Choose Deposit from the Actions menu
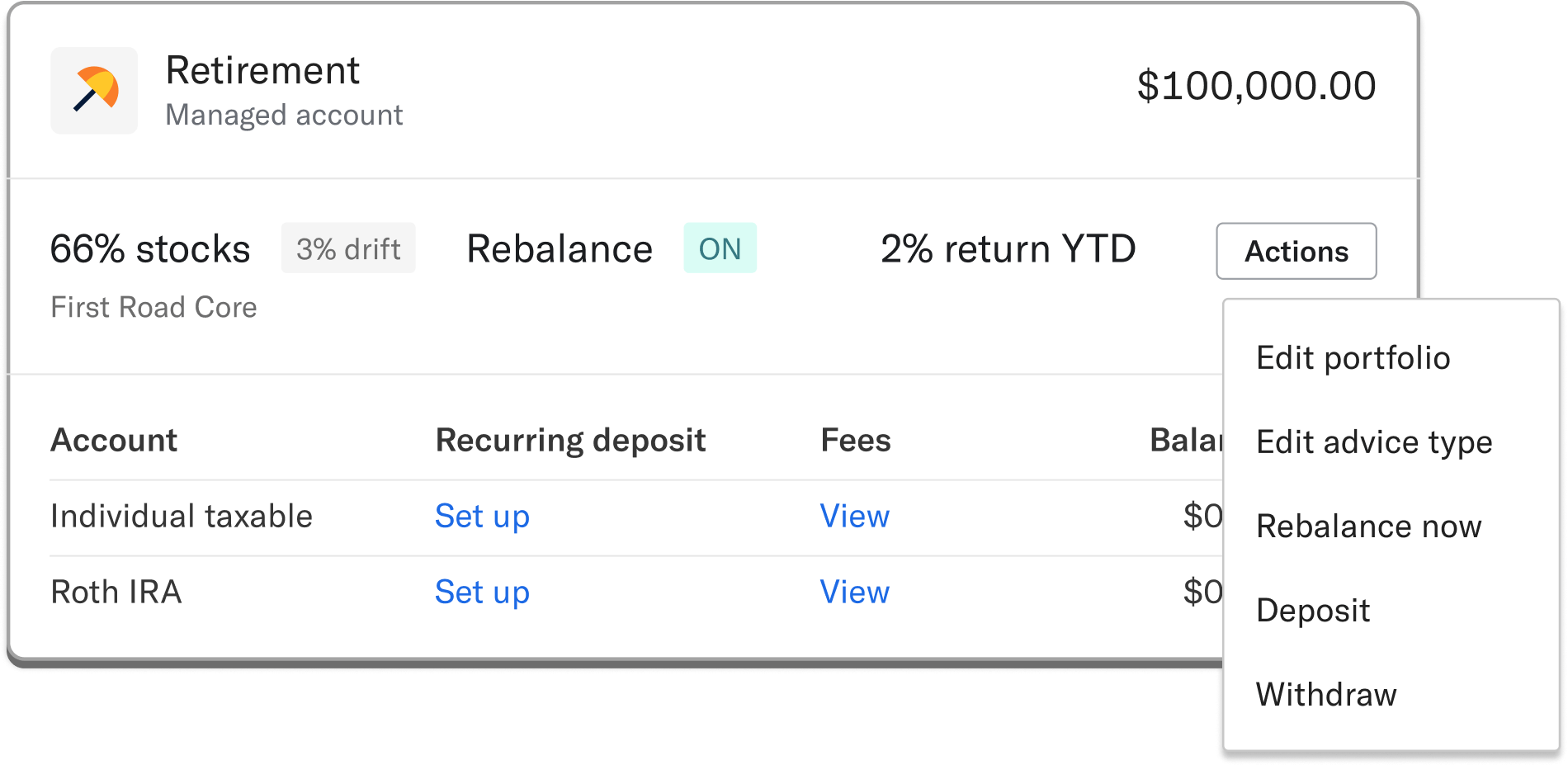The width and height of the screenshot is (1568, 765). point(1312,610)
